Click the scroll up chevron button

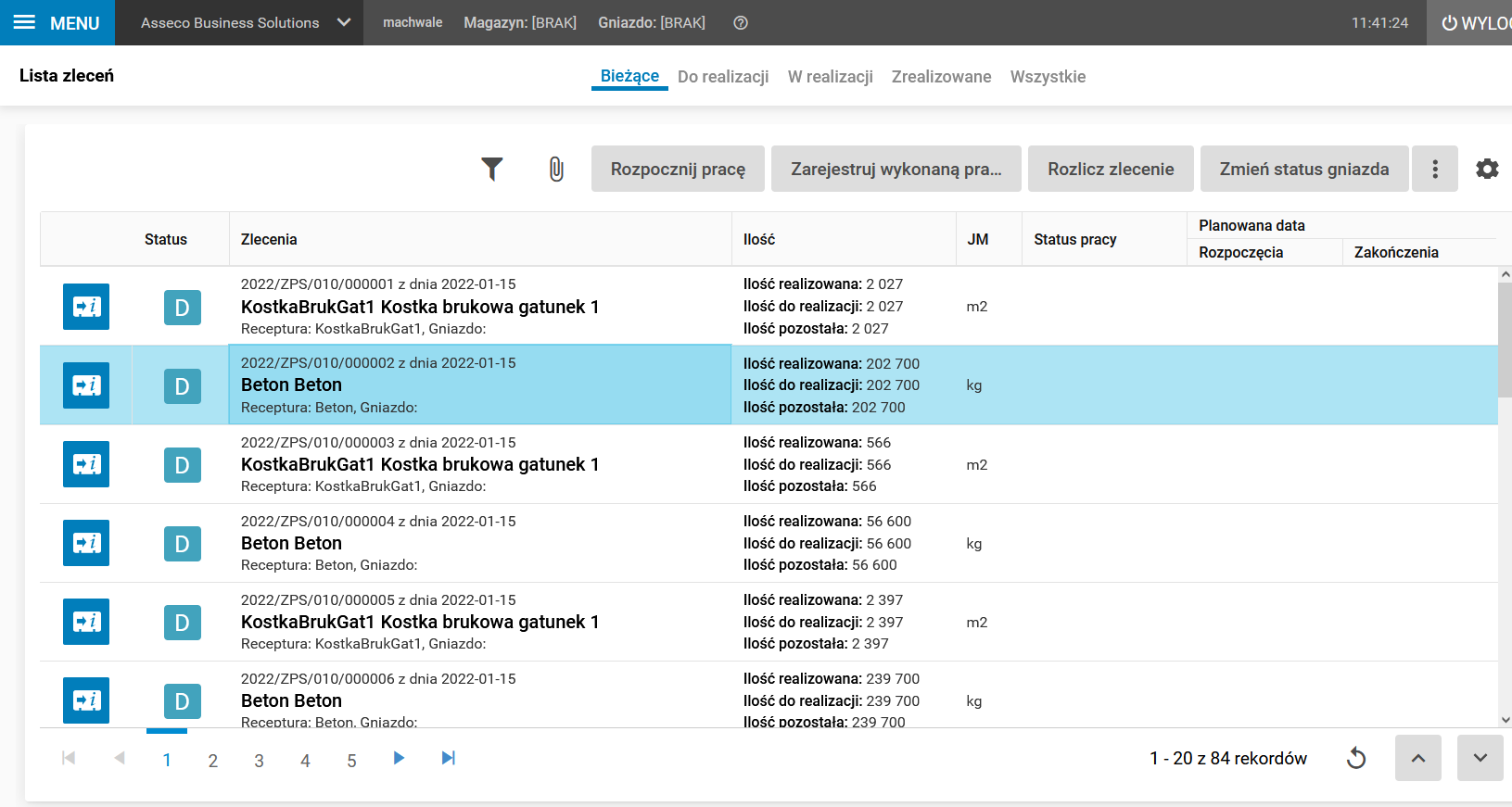[1417, 758]
